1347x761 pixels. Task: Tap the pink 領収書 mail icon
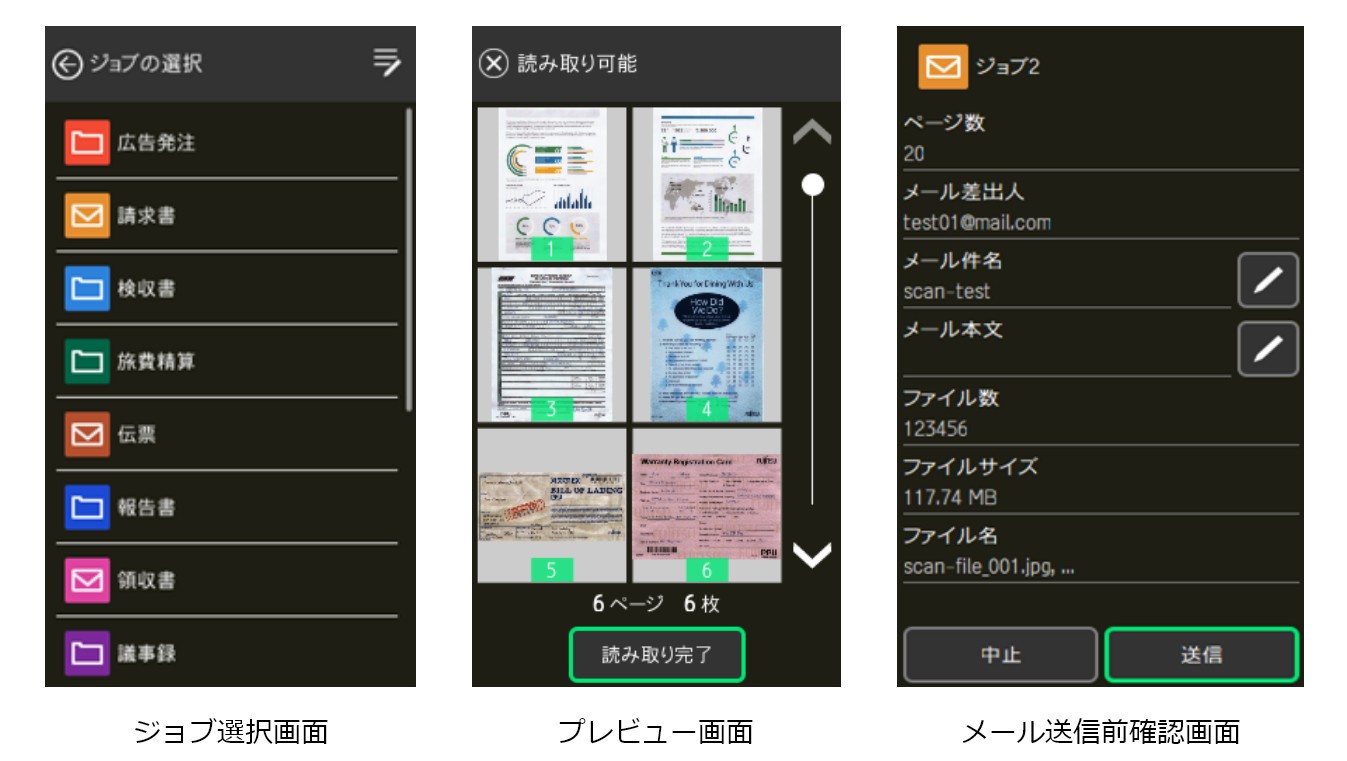pyautogui.click(x=87, y=581)
